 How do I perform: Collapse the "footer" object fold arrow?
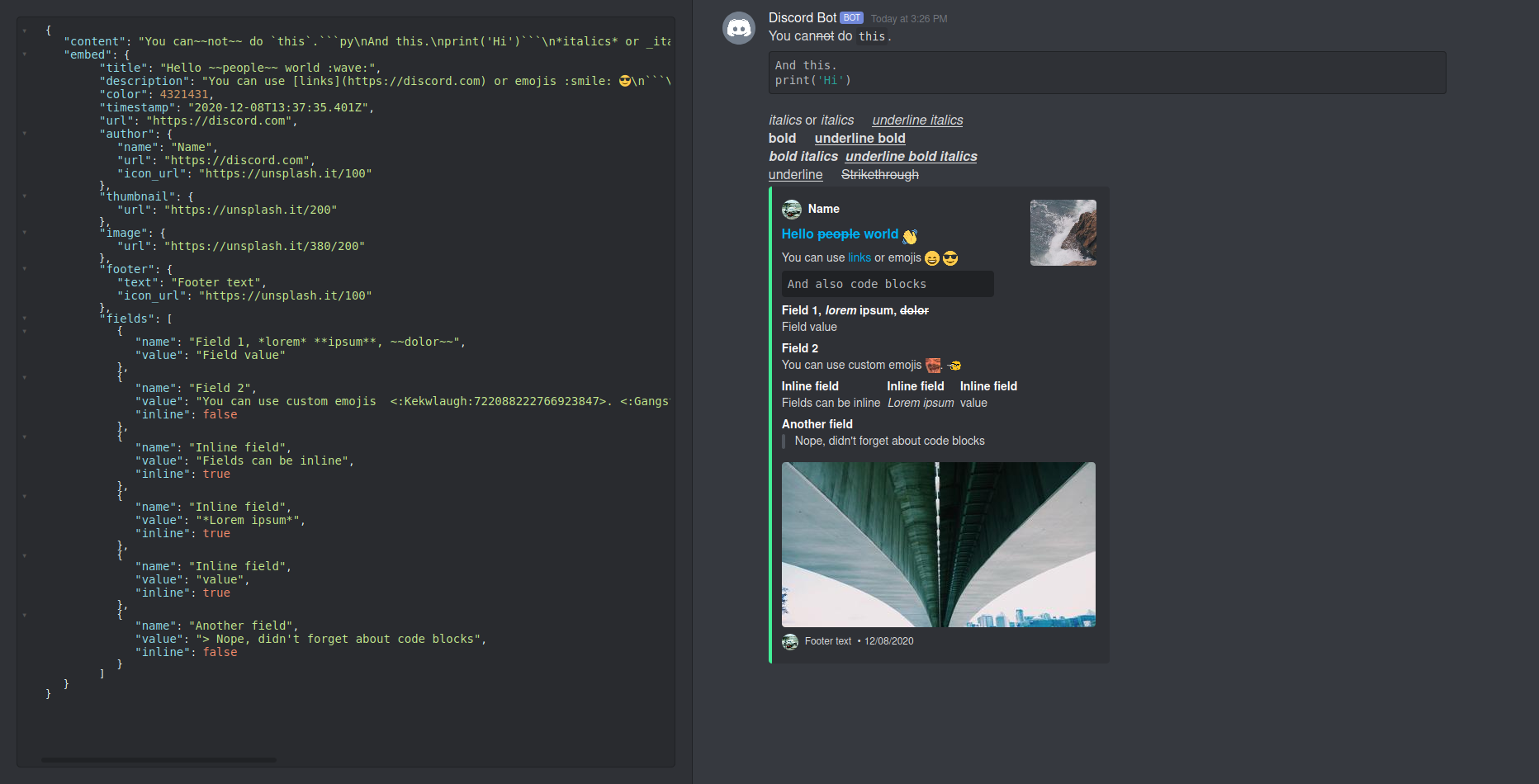[x=25, y=269]
